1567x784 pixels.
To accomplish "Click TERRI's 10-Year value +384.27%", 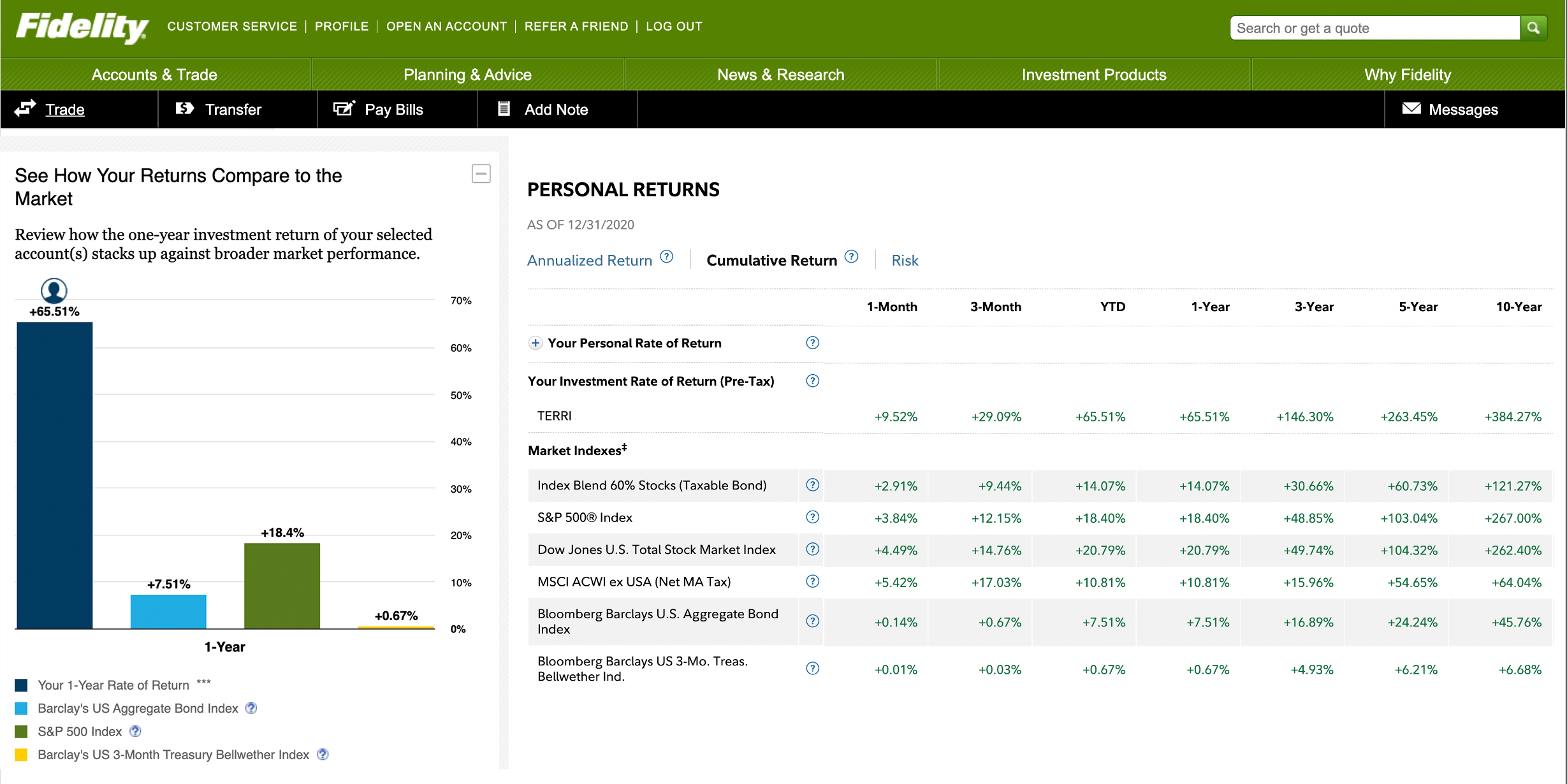I will (1513, 417).
